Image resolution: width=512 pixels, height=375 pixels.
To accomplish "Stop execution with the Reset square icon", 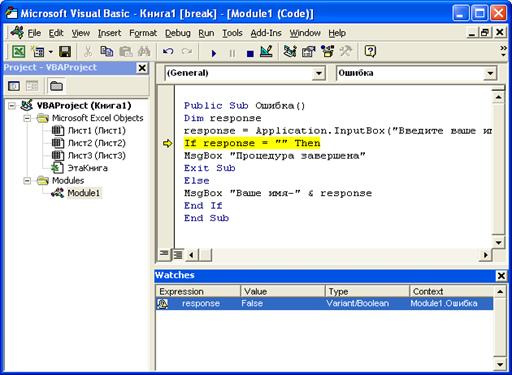I will click(x=250, y=53).
